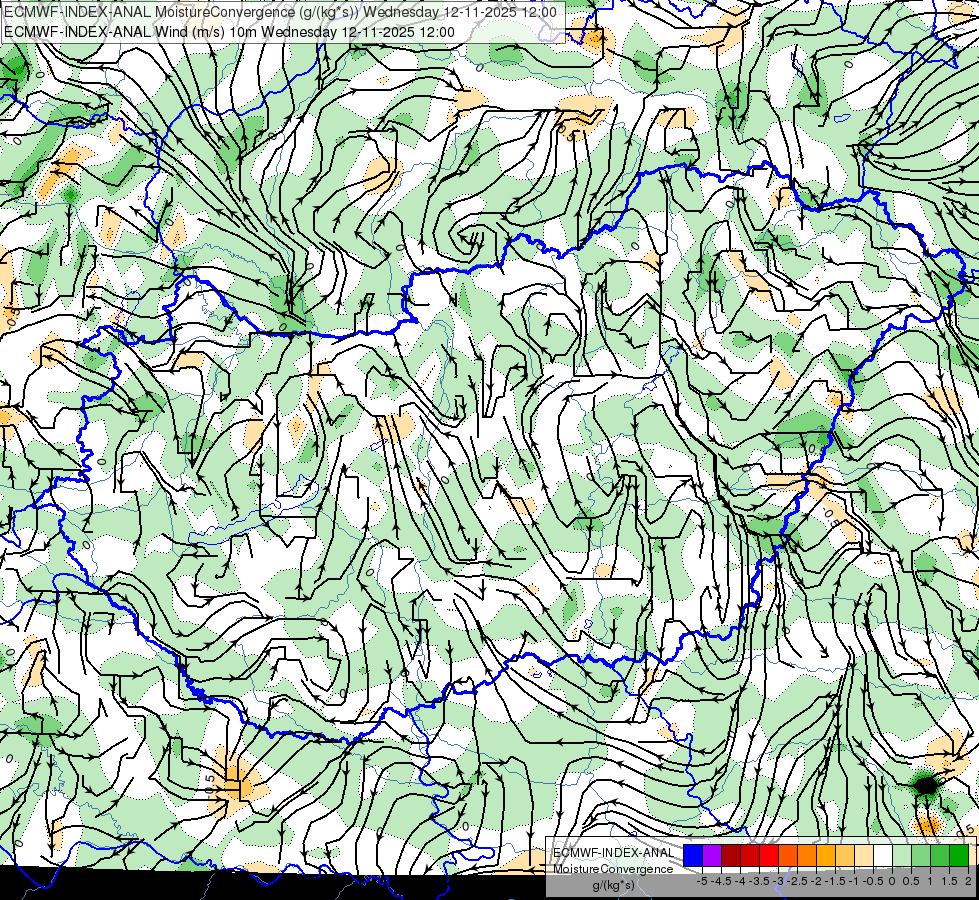The height and width of the screenshot is (900, 979).
Task: Select the lightest green swatch between 0 and 0.5
Action: 902,855
